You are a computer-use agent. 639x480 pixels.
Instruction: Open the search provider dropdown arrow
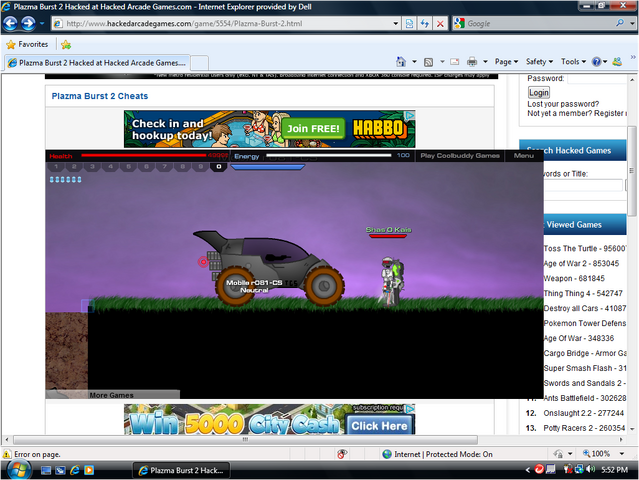pyautogui.click(x=632, y=24)
